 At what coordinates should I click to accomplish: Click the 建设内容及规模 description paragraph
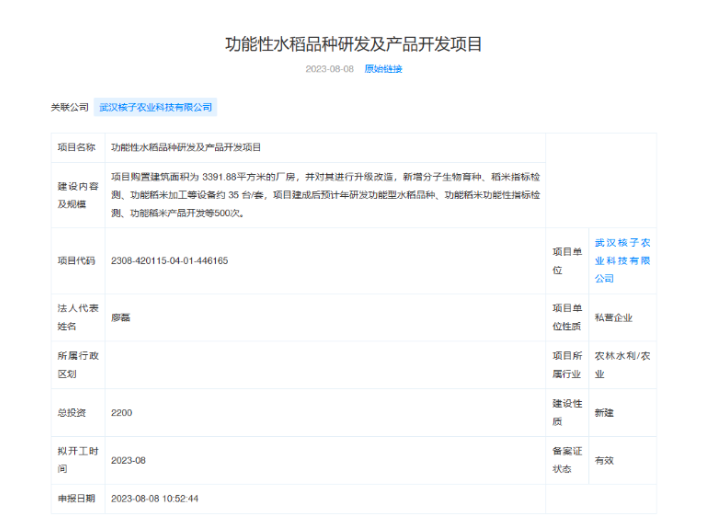click(324, 194)
